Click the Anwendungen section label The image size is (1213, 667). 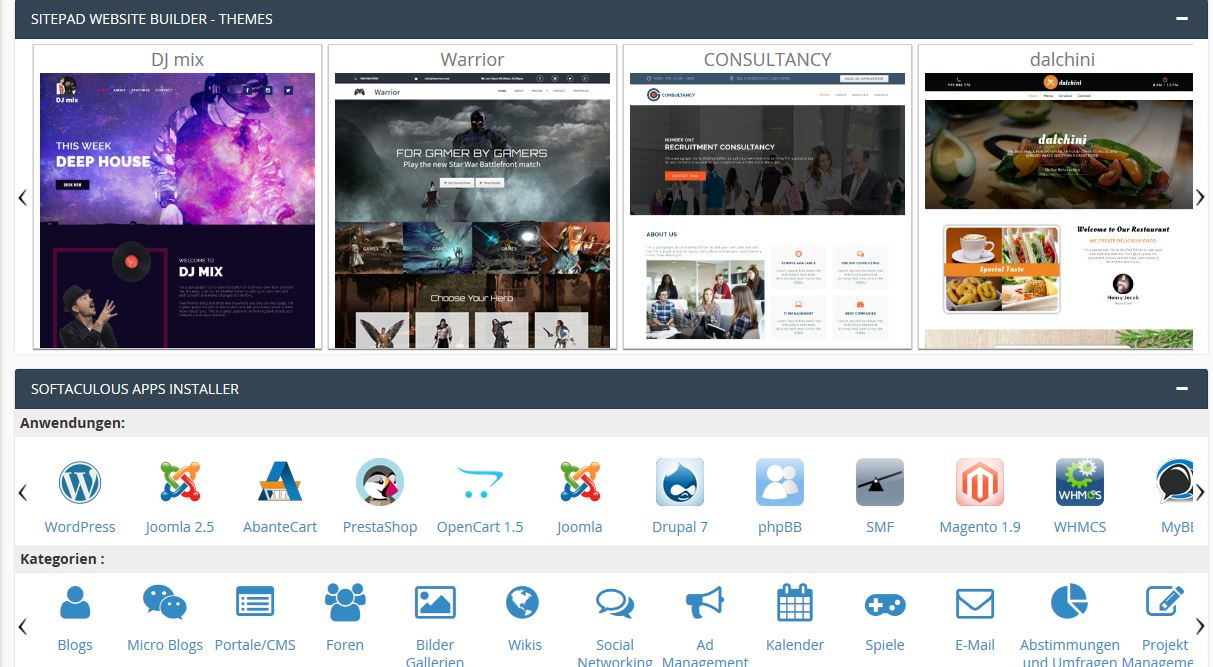pos(72,423)
